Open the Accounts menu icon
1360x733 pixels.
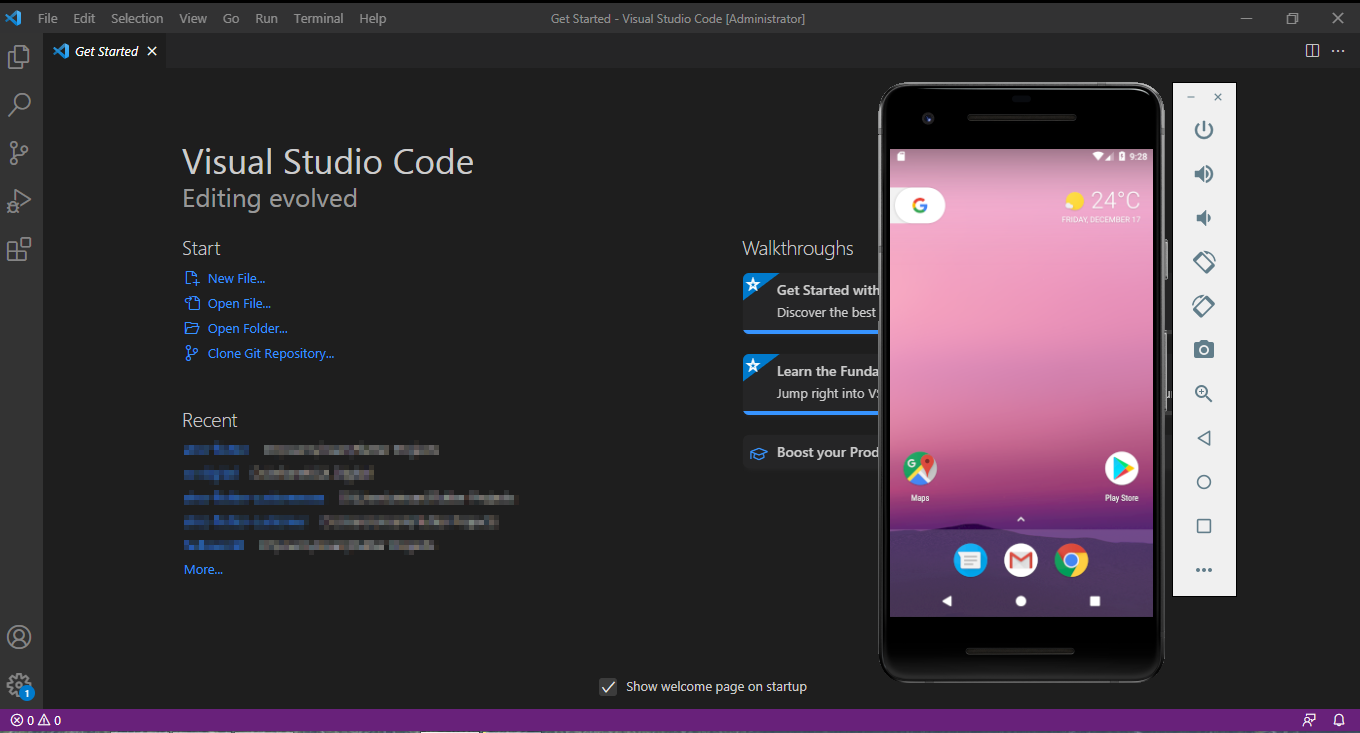[19, 637]
